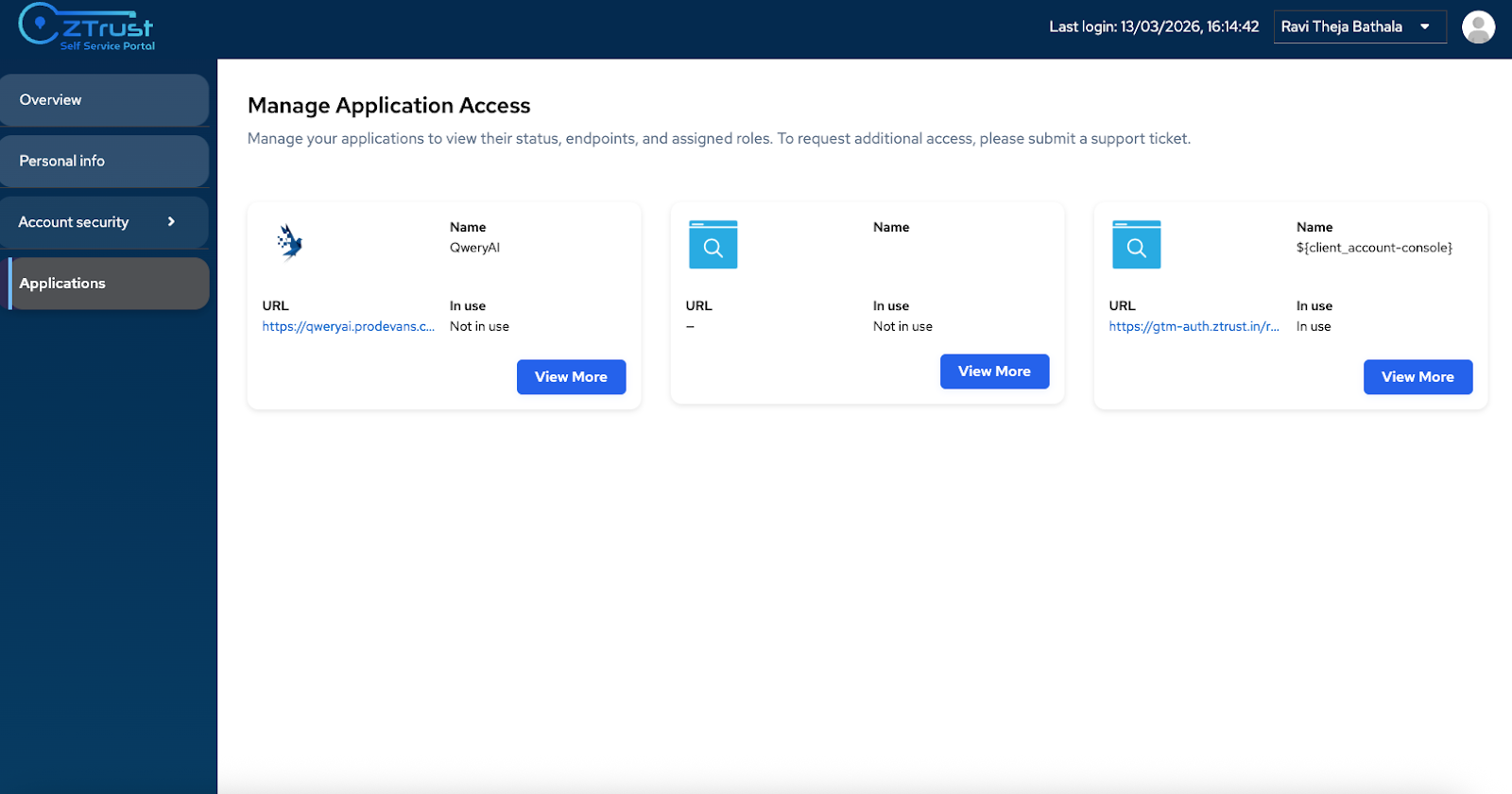Click the QweryAI bird app icon
The width and height of the screenshot is (1512, 794).
point(290,242)
